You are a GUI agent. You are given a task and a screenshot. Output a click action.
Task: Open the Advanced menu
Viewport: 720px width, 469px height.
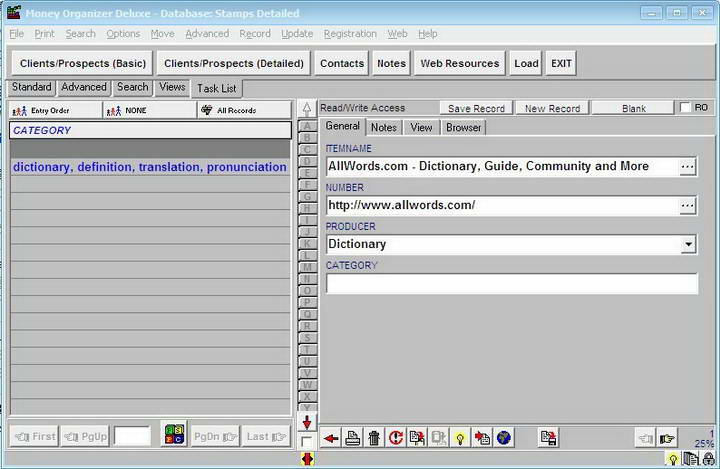[207, 34]
